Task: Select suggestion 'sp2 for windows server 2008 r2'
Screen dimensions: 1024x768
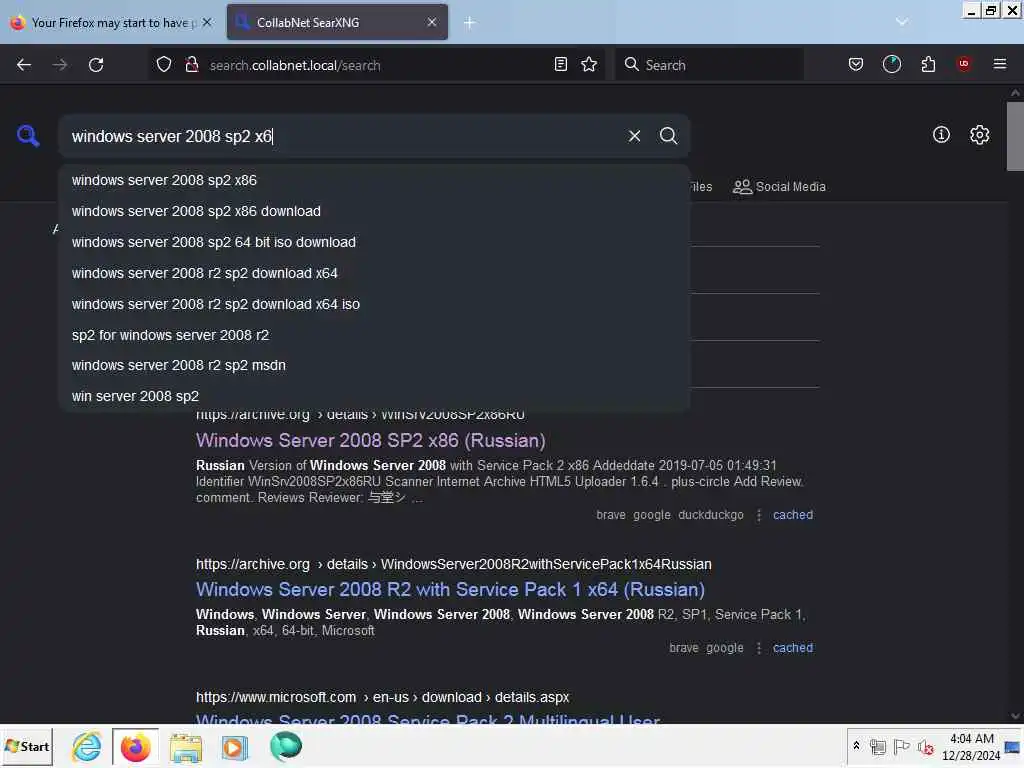Action: point(374,335)
